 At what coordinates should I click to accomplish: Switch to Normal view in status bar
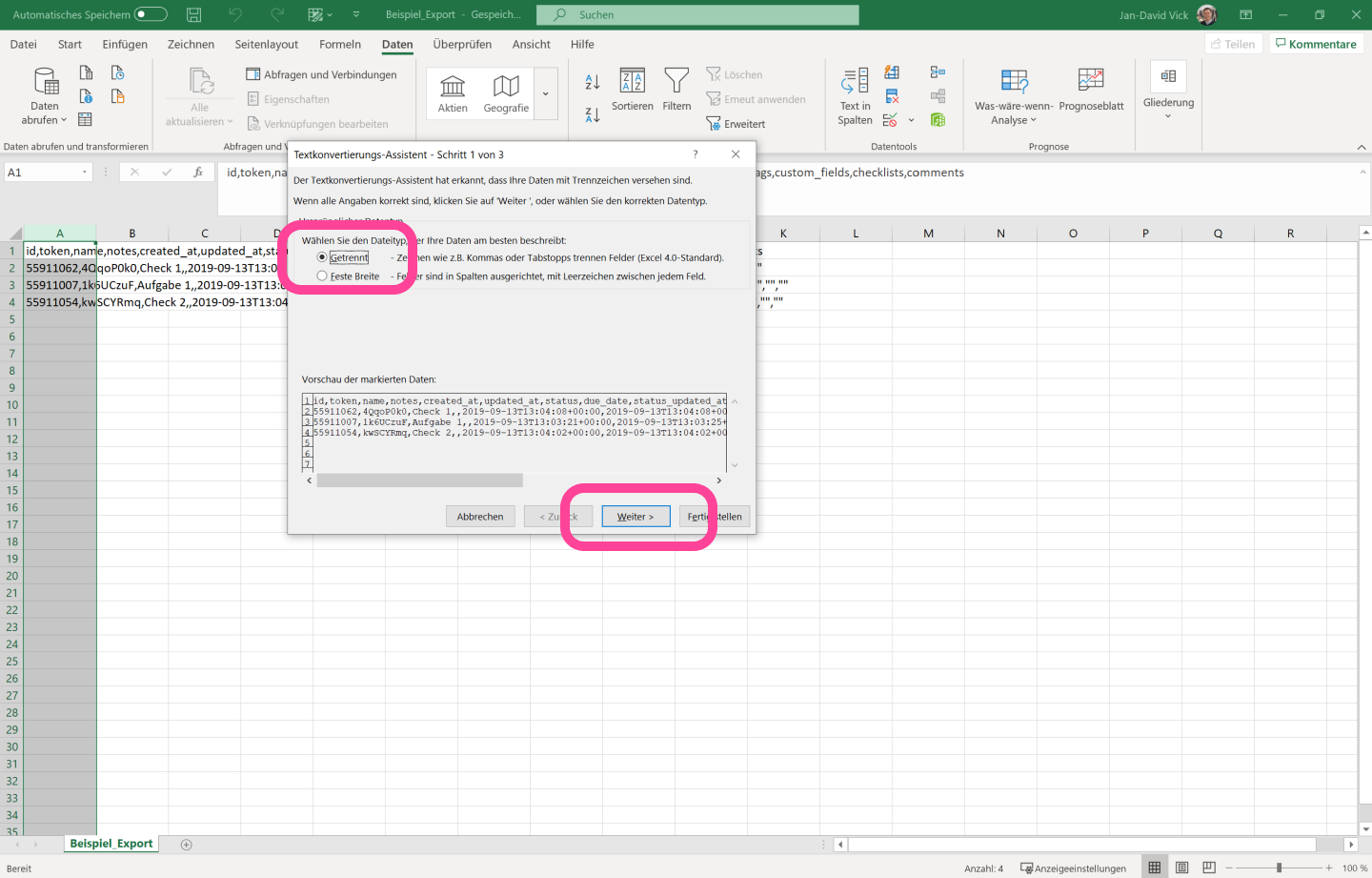[1155, 868]
